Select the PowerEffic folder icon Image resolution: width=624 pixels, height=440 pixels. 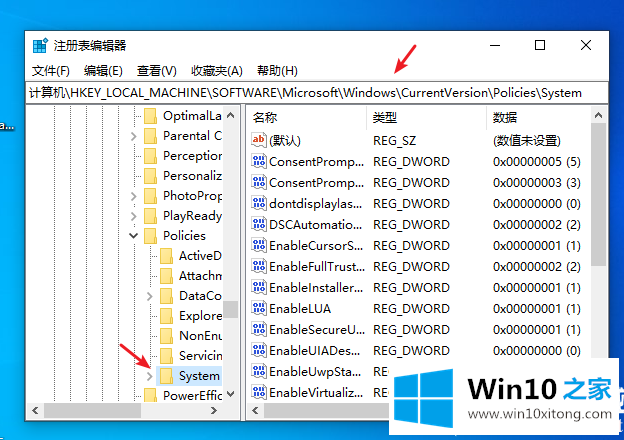coord(150,395)
